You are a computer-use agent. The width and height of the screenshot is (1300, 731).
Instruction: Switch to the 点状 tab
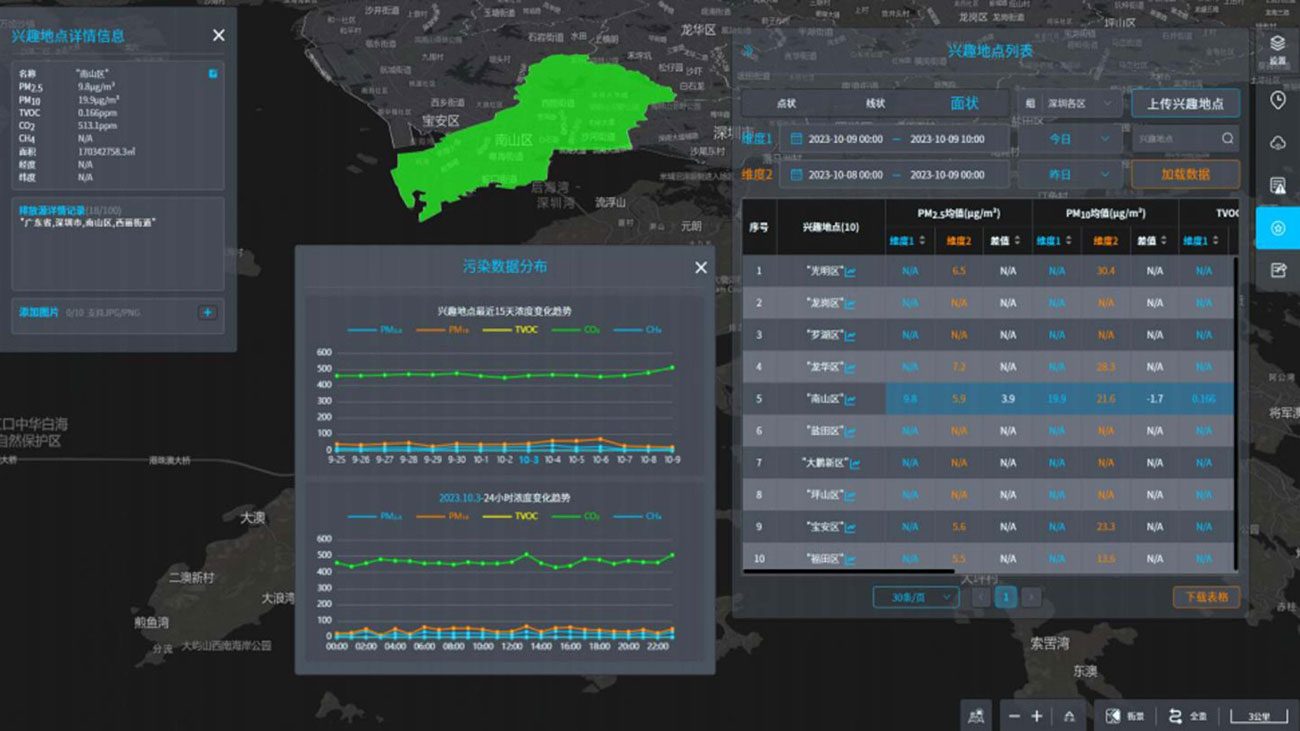coord(786,104)
